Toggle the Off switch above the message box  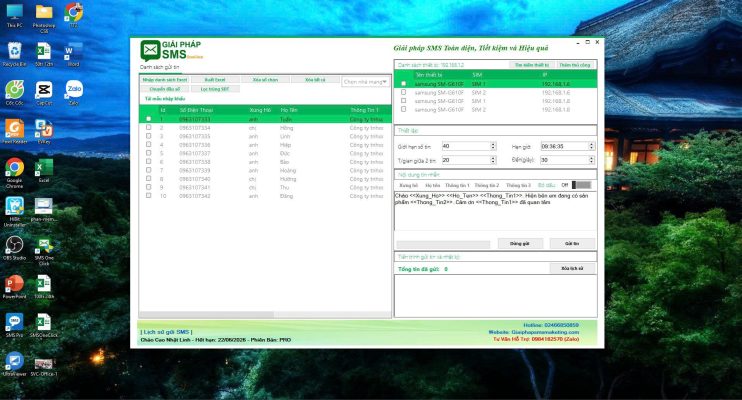click(581, 184)
